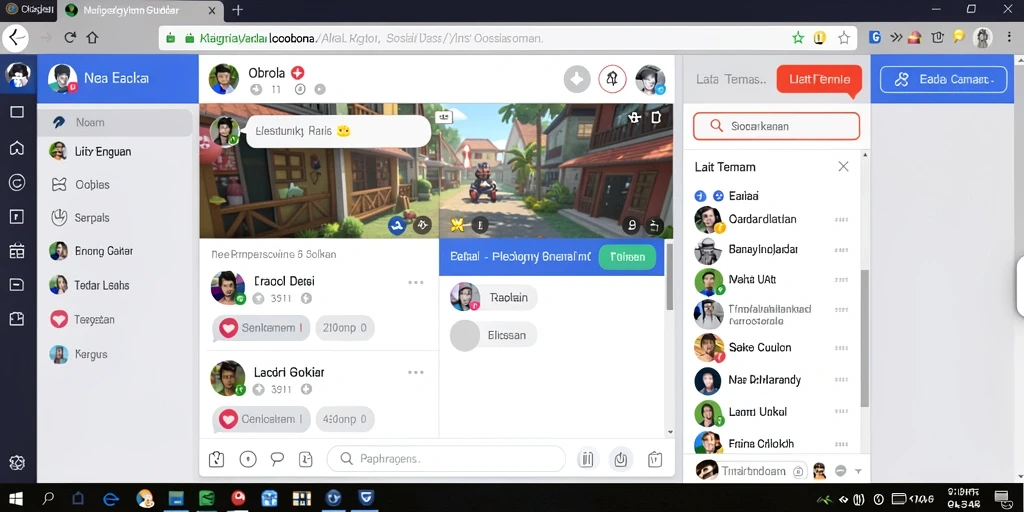
Task: Launch Edge from the taskbar
Action: tap(111, 499)
